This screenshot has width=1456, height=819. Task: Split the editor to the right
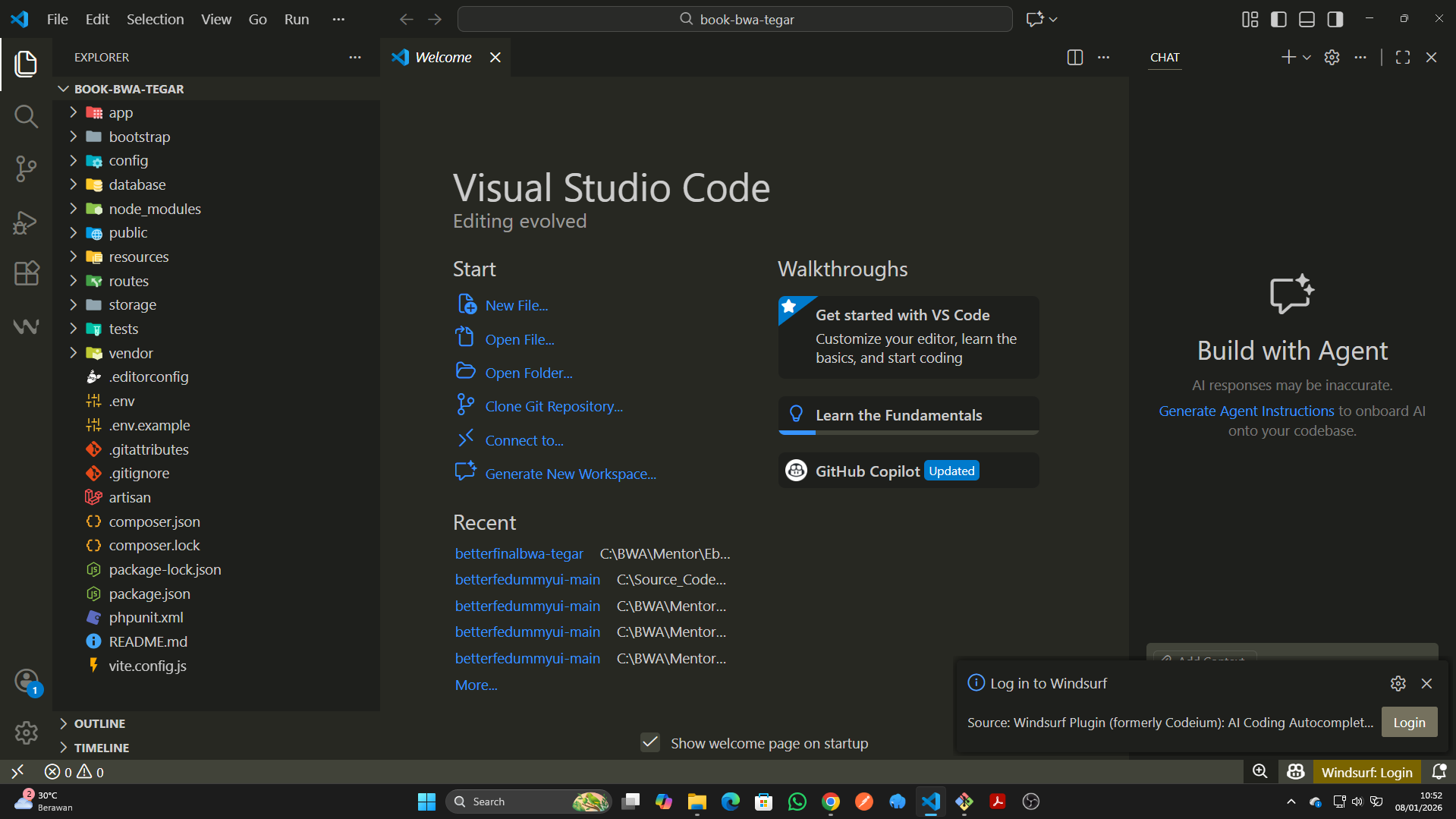pos(1074,58)
